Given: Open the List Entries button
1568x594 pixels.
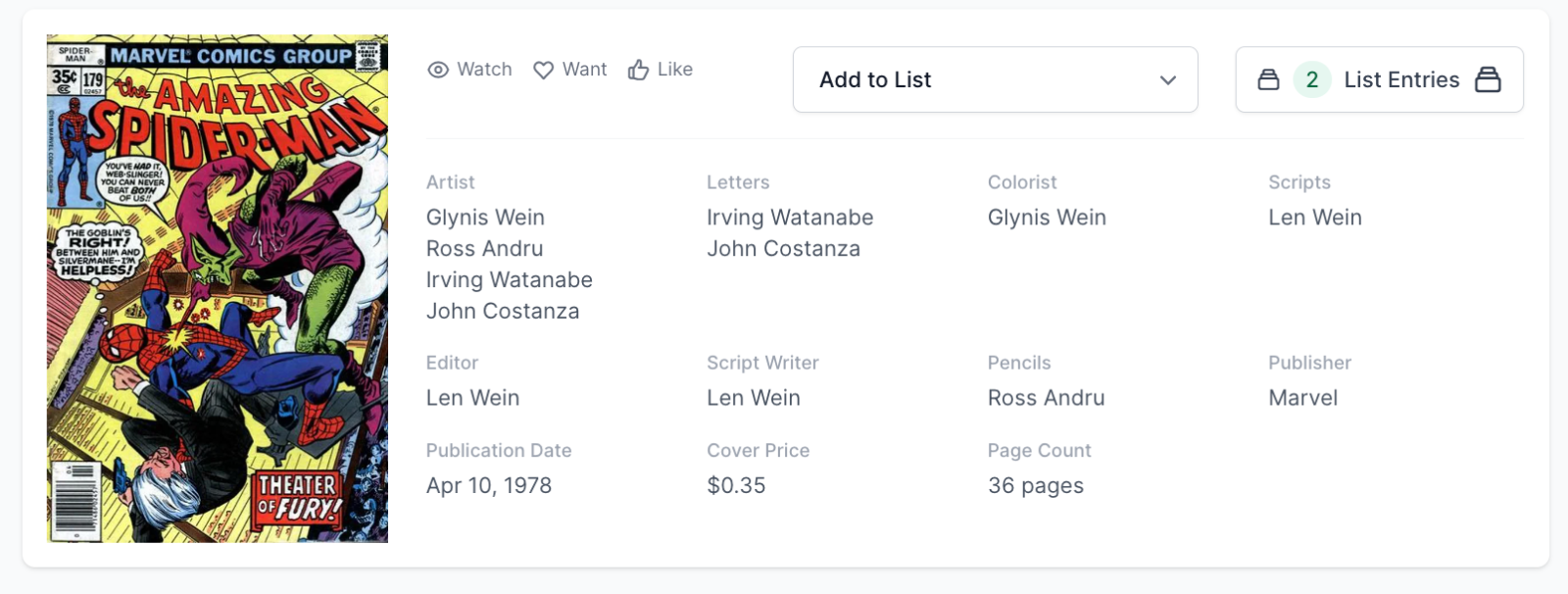Looking at the screenshot, I should 1400,79.
